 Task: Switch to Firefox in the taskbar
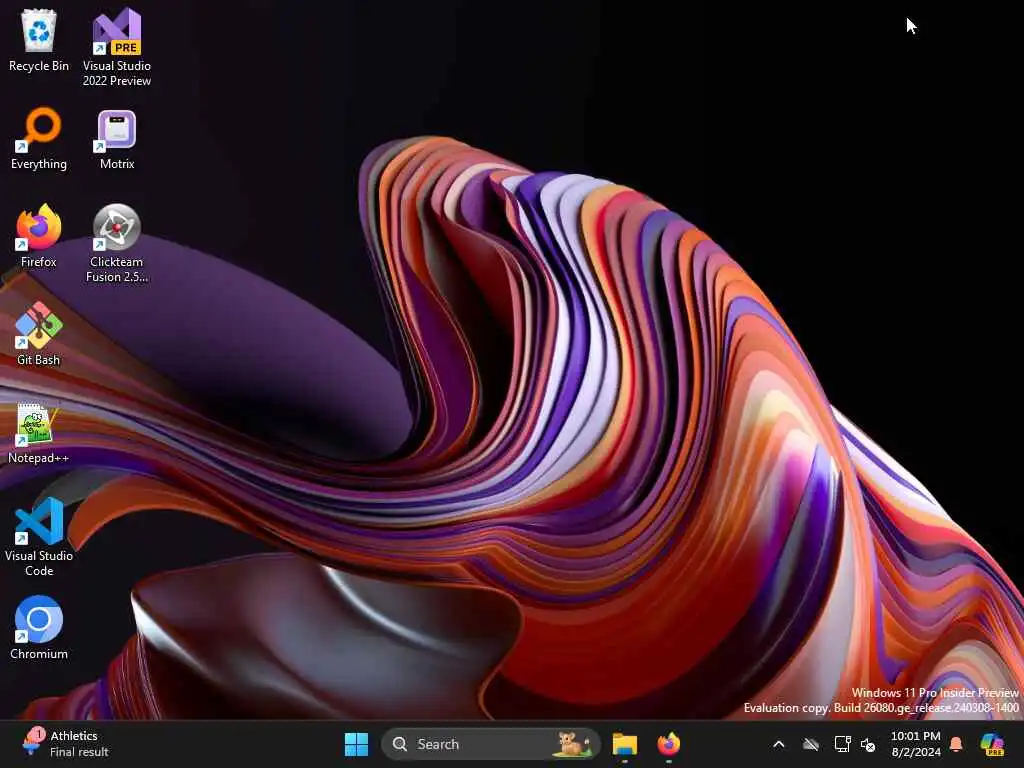pos(668,744)
